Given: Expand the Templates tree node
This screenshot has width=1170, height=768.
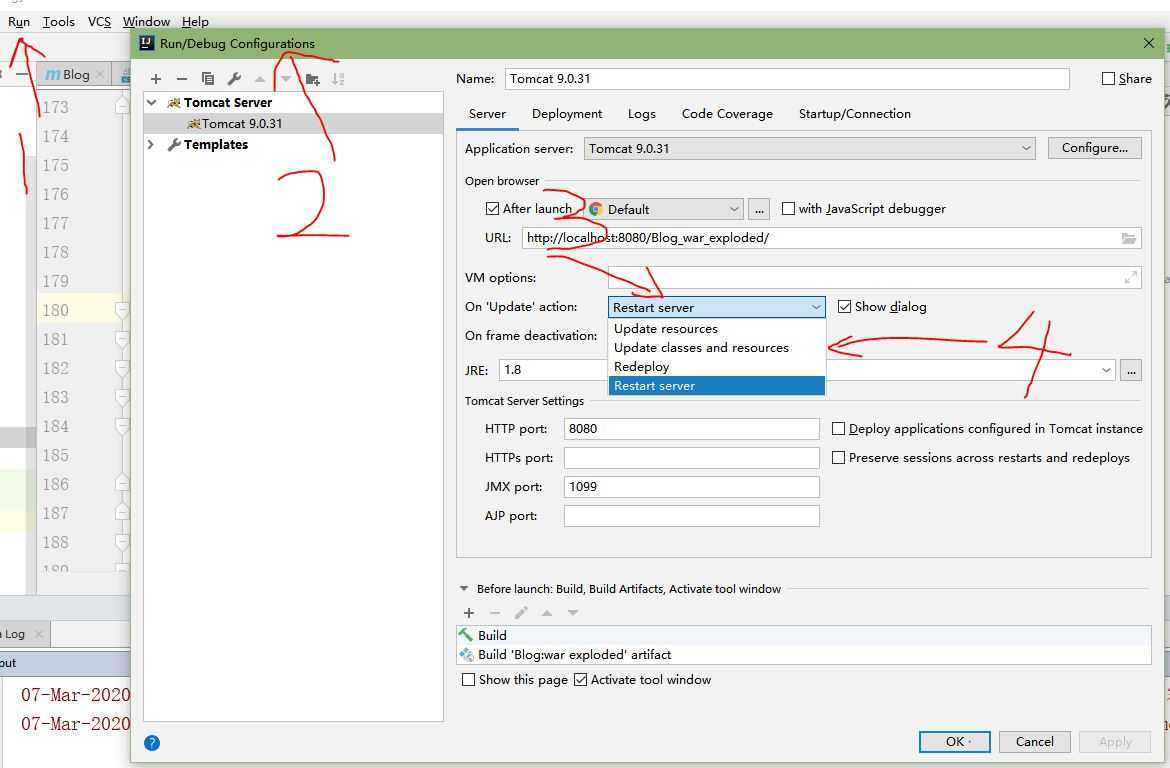Looking at the screenshot, I should click(x=152, y=145).
